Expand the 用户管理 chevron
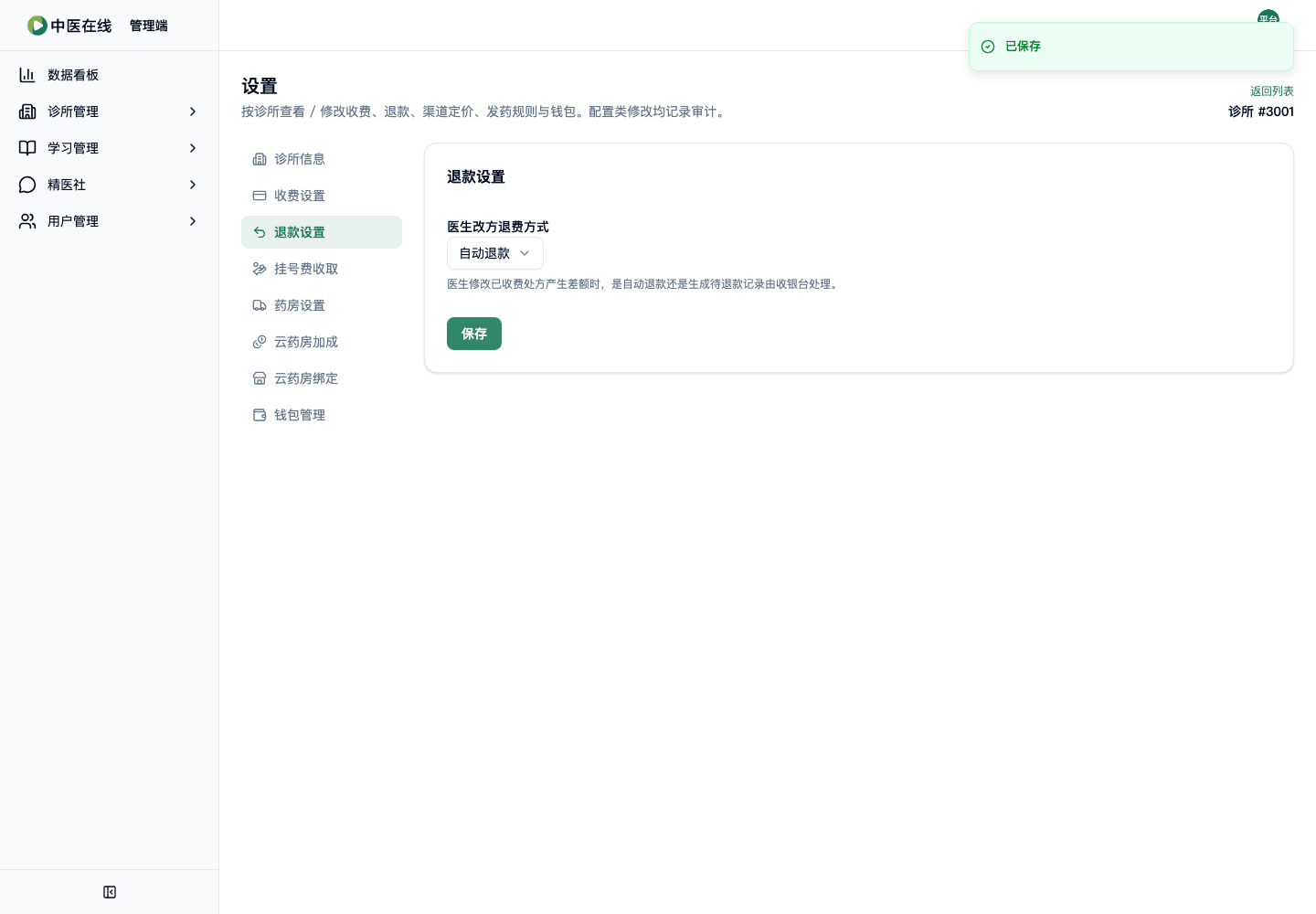The width and height of the screenshot is (1316, 914). 193,221
